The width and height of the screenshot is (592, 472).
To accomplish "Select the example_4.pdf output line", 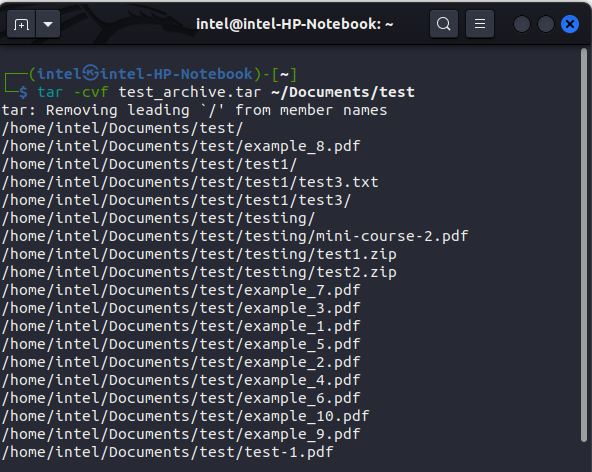I will (181, 380).
